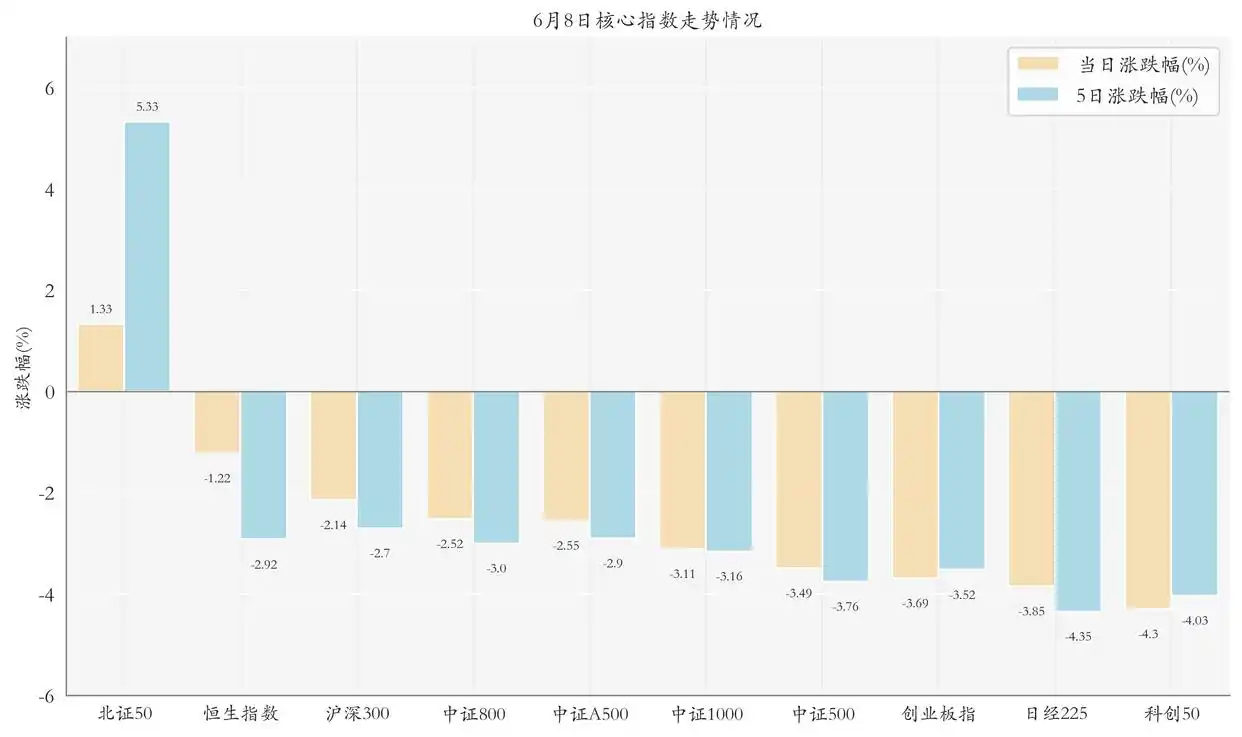Click the -3.11 value label
The width and height of the screenshot is (1242, 737).
(682, 574)
